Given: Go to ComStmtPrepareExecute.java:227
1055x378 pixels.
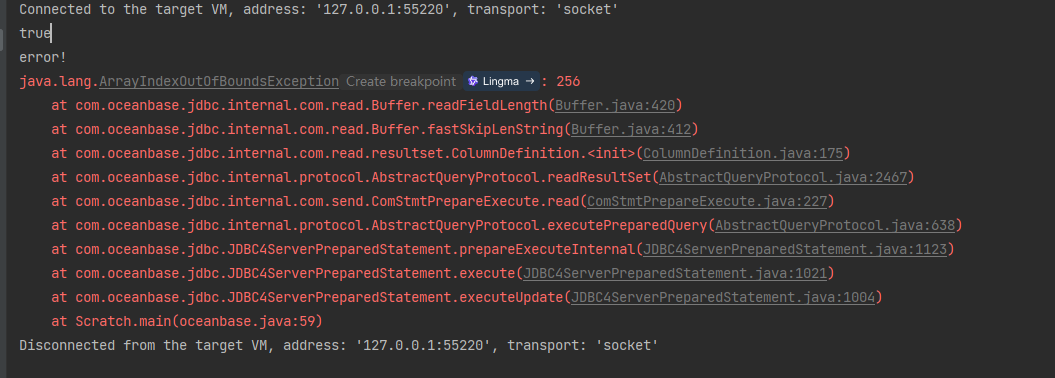Looking at the screenshot, I should [x=708, y=201].
